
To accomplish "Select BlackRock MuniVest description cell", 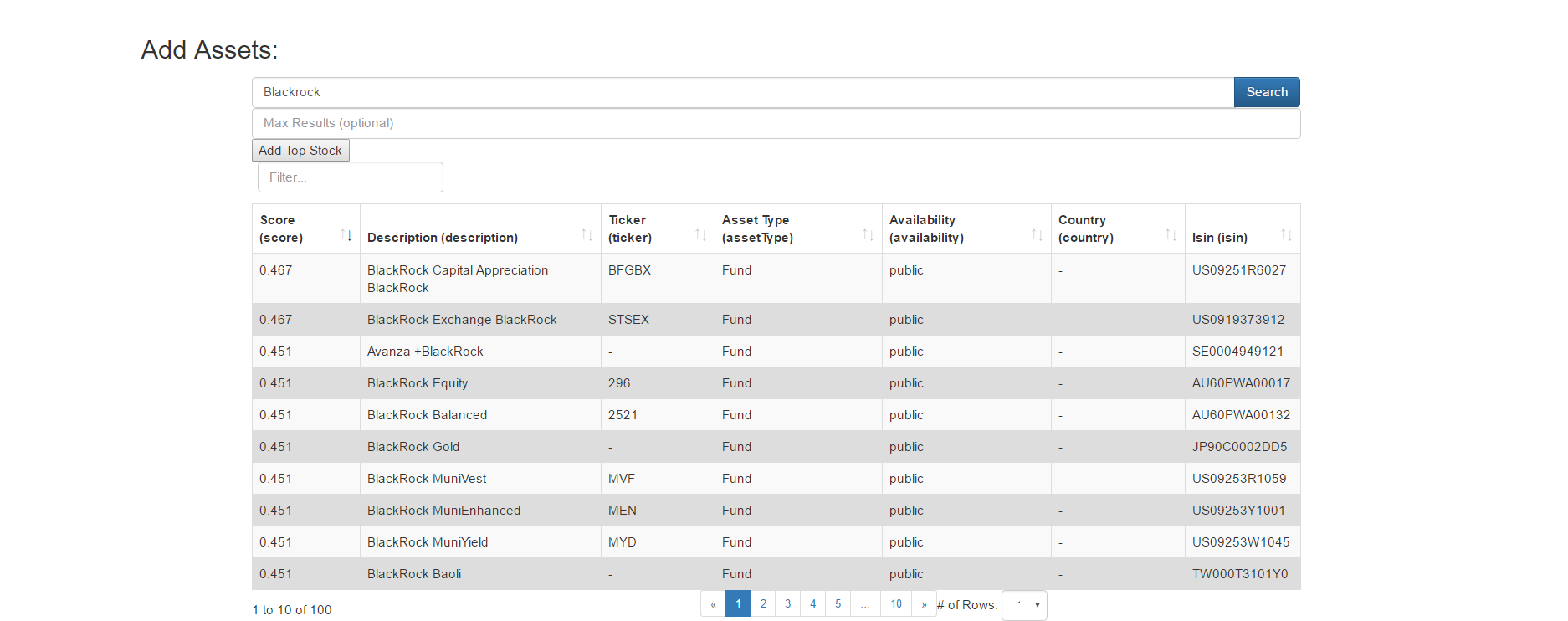I will click(x=480, y=479).
